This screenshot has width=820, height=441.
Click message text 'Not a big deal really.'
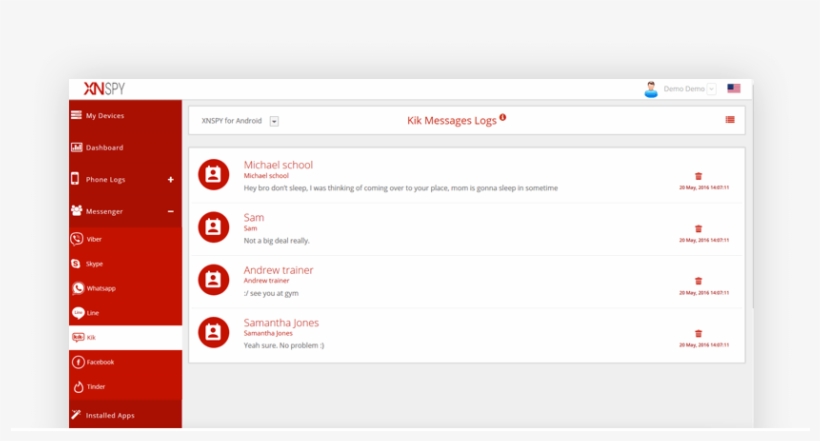(277, 241)
